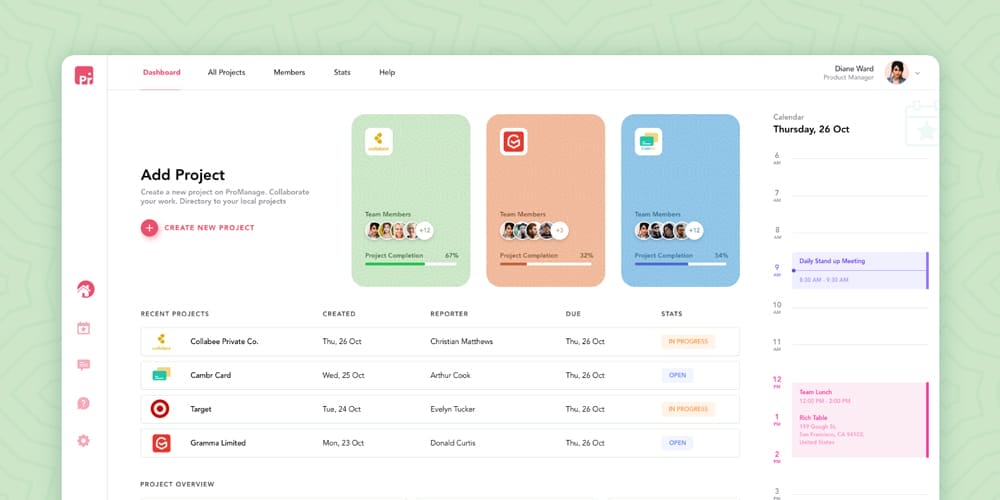Image resolution: width=1000 pixels, height=500 pixels.
Task: Open Daily Stand up Meeting event
Action: click(860, 270)
